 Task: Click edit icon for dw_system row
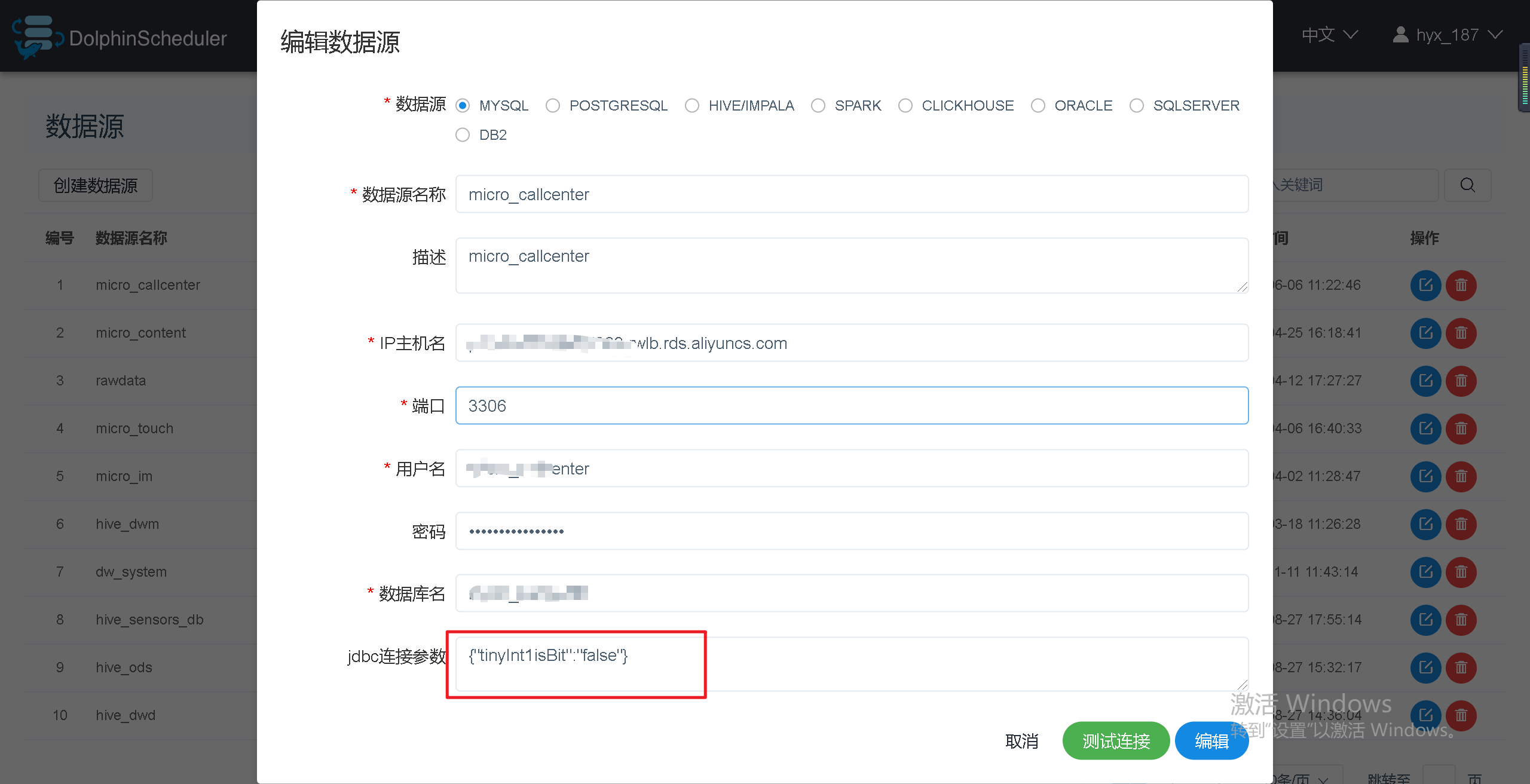click(1426, 572)
